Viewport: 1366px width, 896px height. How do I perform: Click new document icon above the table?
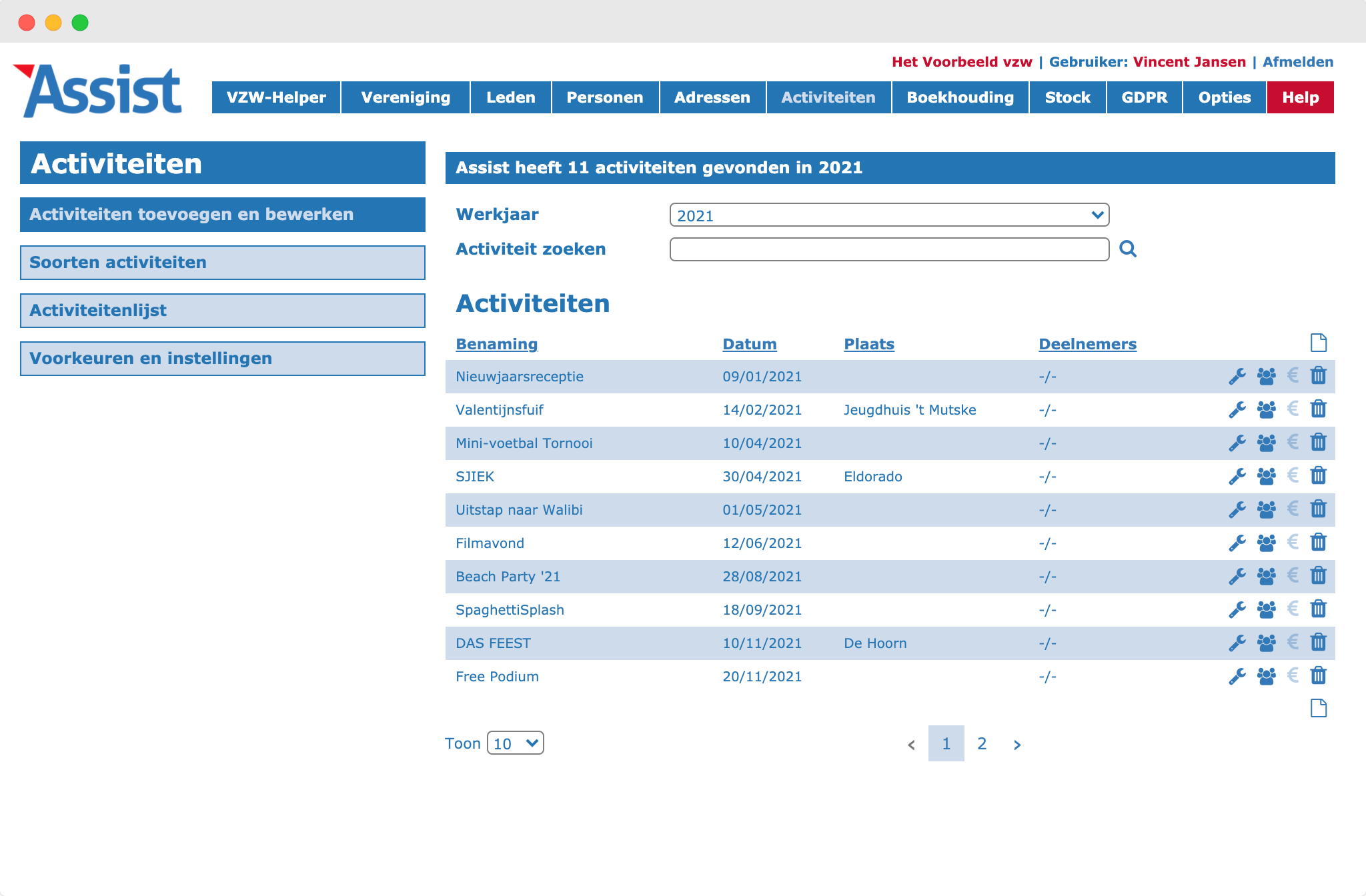pos(1319,343)
